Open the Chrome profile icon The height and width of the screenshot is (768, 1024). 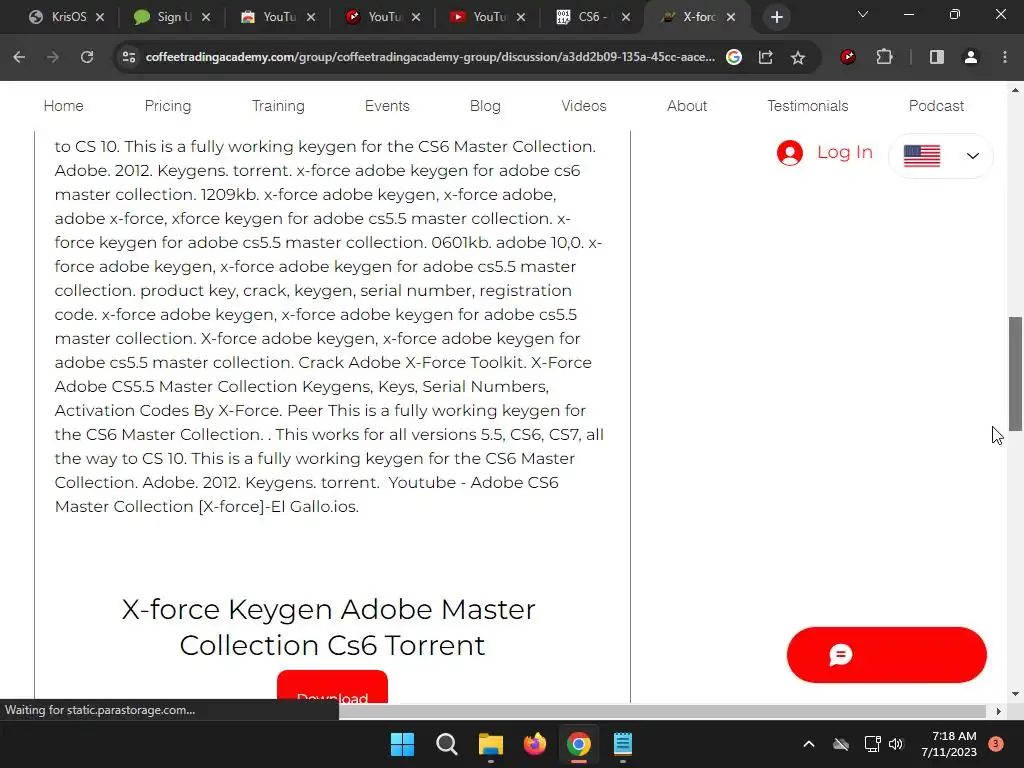[x=971, y=57]
